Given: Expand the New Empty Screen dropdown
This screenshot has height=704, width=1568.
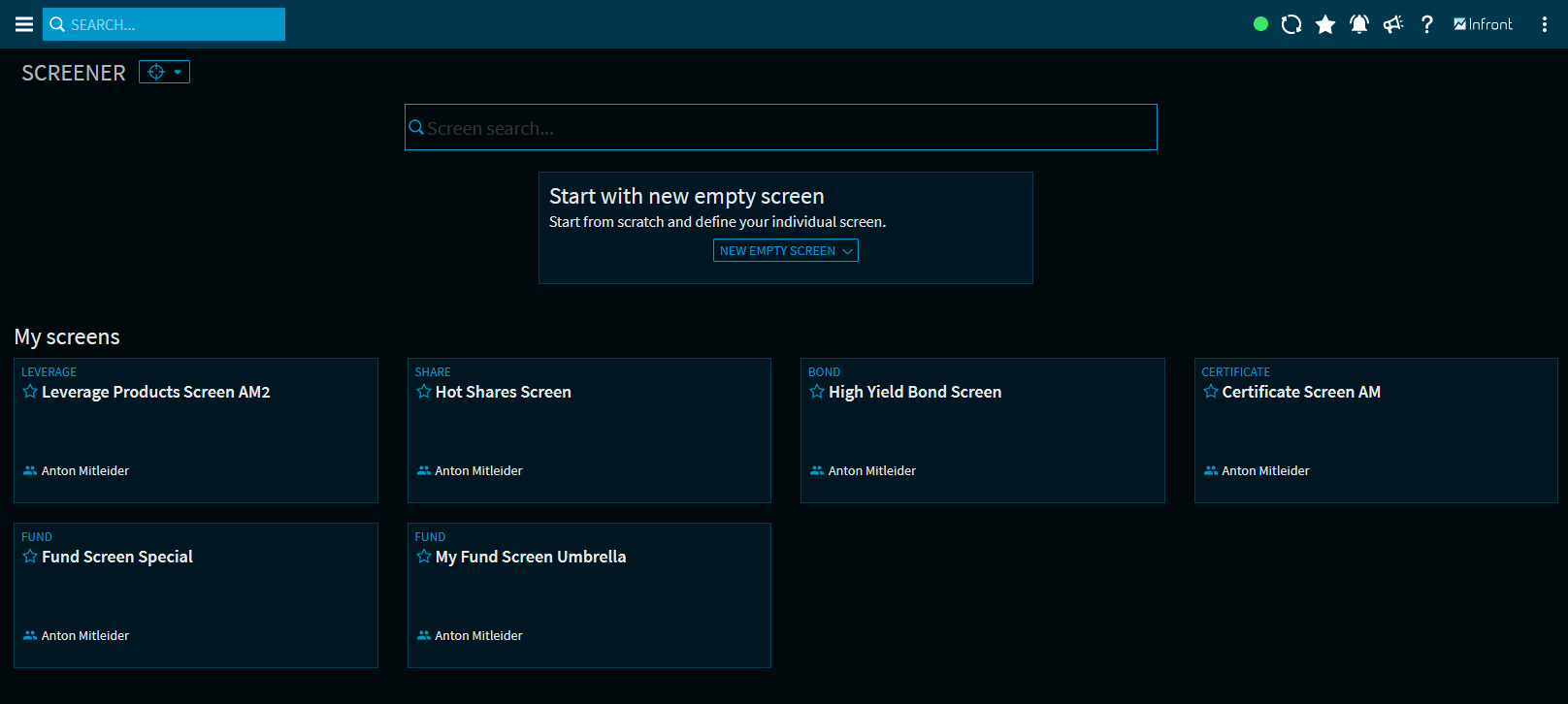Looking at the screenshot, I should (785, 251).
